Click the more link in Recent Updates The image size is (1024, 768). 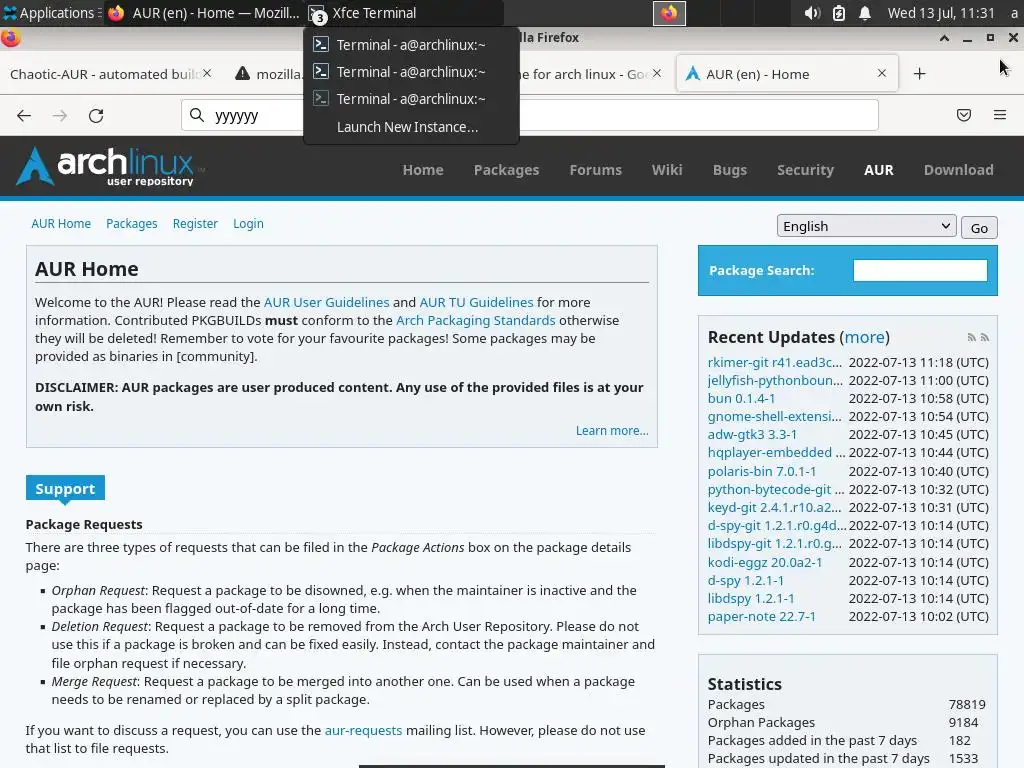tap(864, 337)
